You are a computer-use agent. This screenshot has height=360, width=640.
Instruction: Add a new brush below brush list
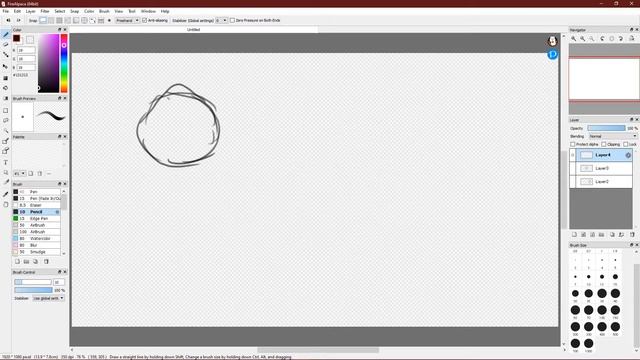pyautogui.click(x=17, y=262)
